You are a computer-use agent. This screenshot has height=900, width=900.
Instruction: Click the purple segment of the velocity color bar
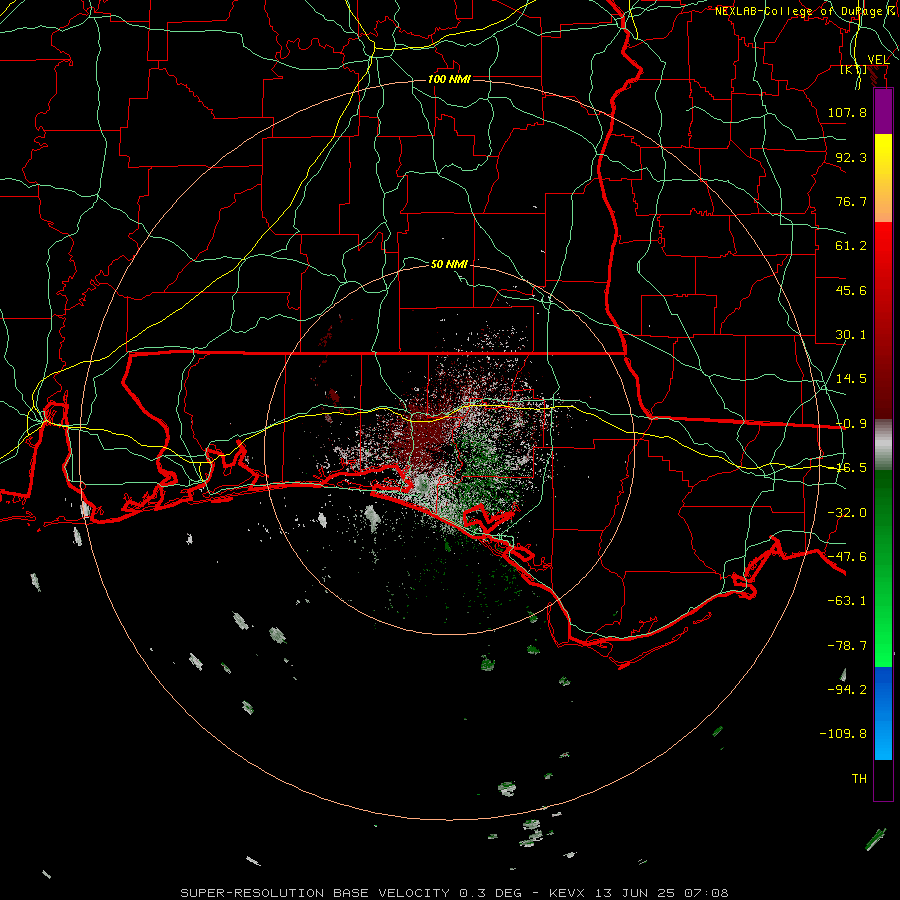point(883,111)
